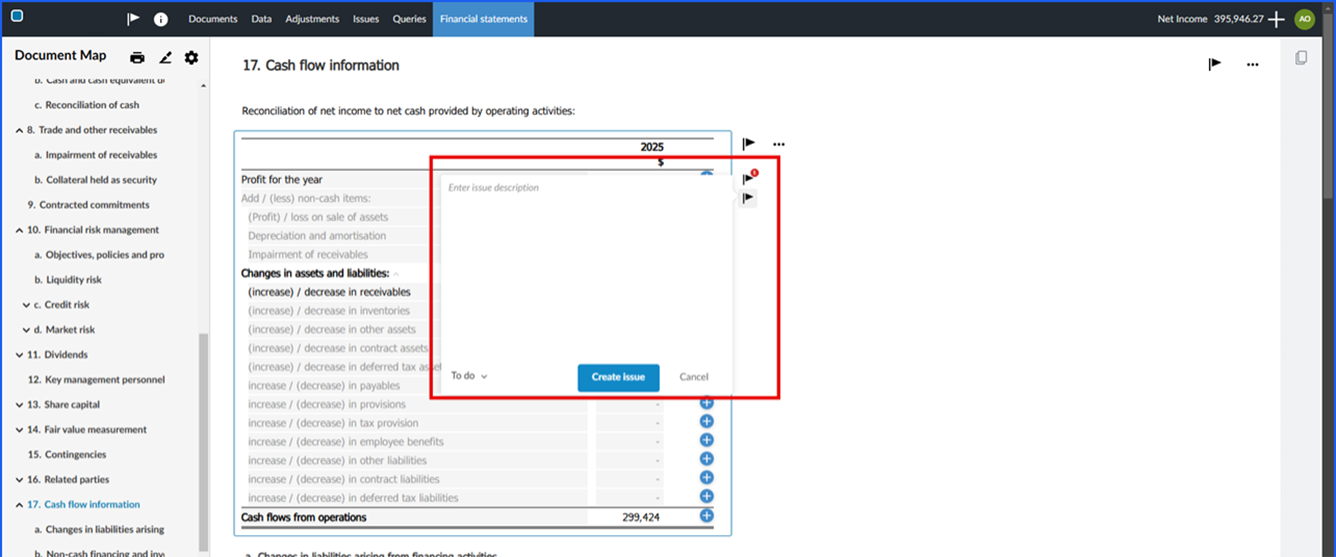Switch to the Queries tab
This screenshot has height=557, width=1336.
coord(409,19)
